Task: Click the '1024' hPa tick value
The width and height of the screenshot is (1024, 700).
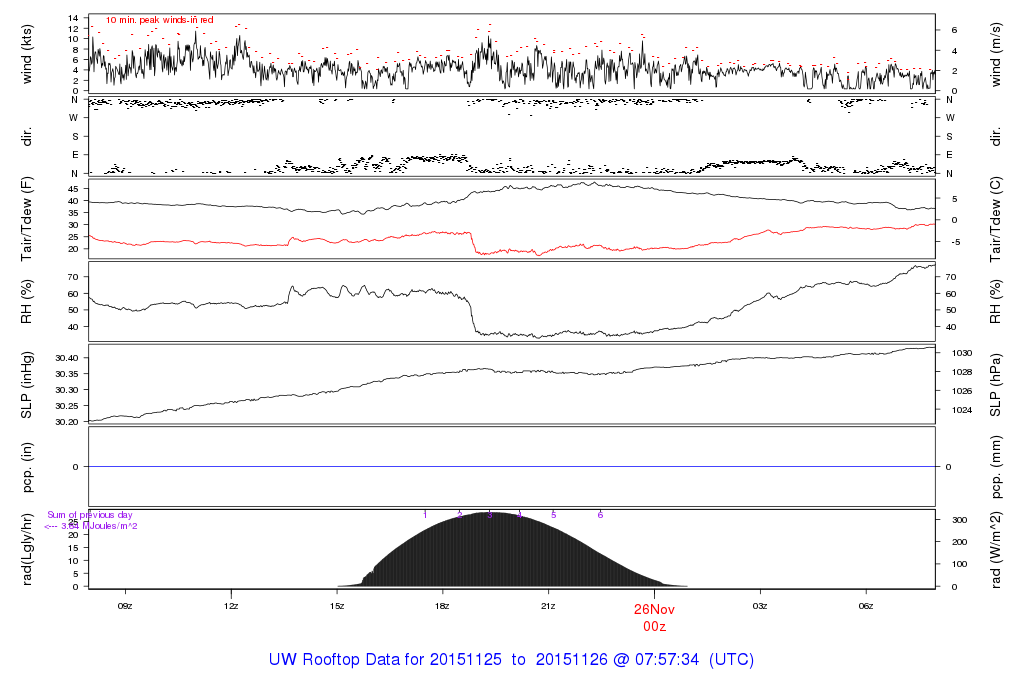Action: pyautogui.click(x=962, y=410)
